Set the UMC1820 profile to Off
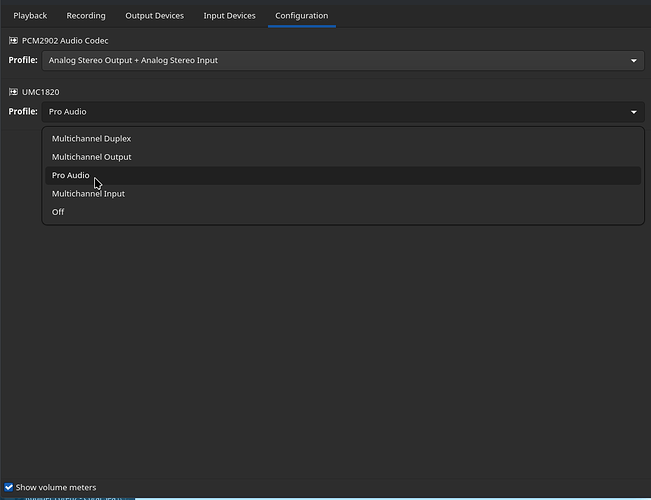 coord(343,212)
